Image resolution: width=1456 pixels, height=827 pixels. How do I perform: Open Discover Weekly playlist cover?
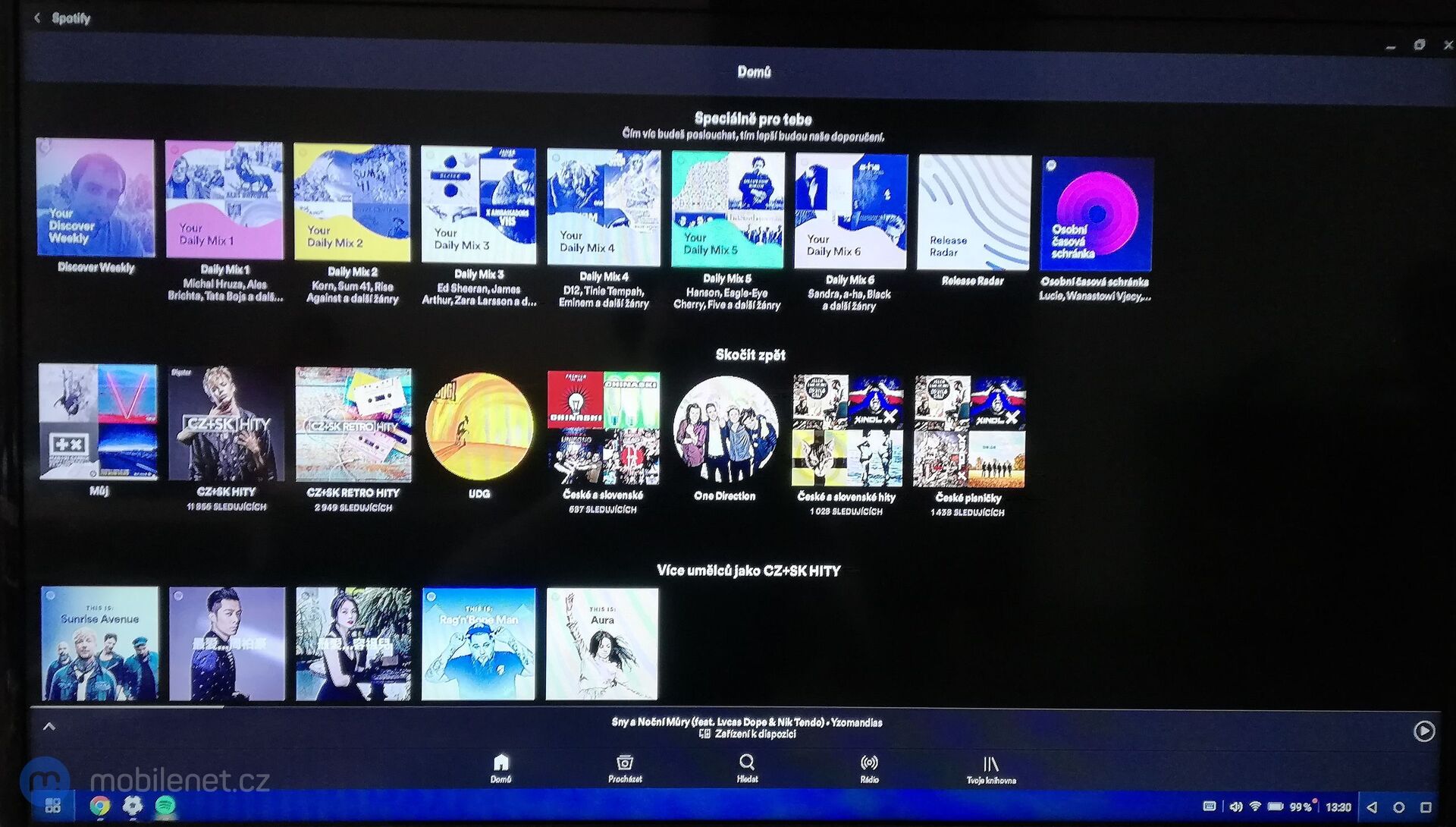(96, 198)
